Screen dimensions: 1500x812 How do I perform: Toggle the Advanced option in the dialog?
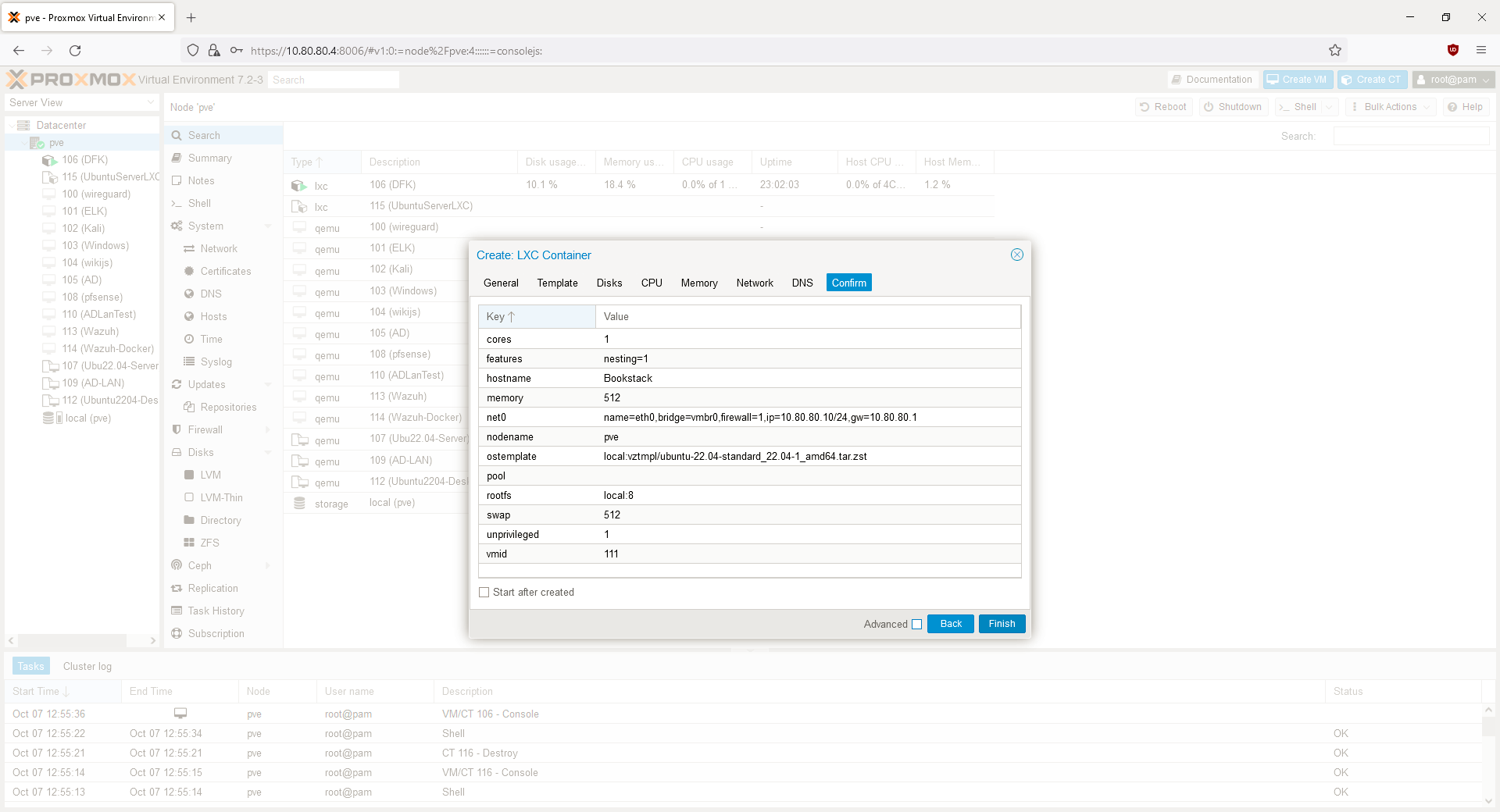[916, 624]
